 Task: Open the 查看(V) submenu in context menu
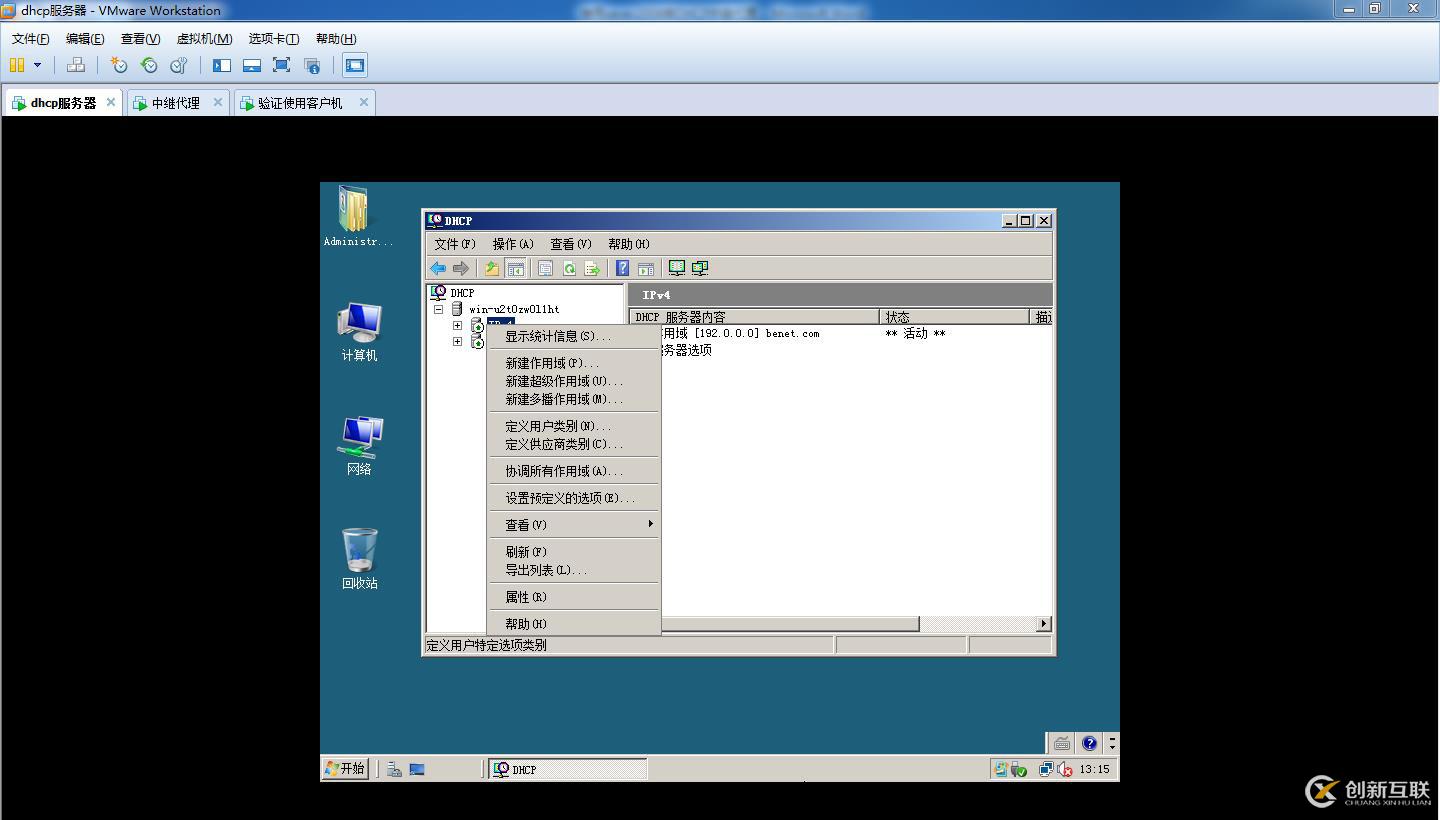[574, 525]
